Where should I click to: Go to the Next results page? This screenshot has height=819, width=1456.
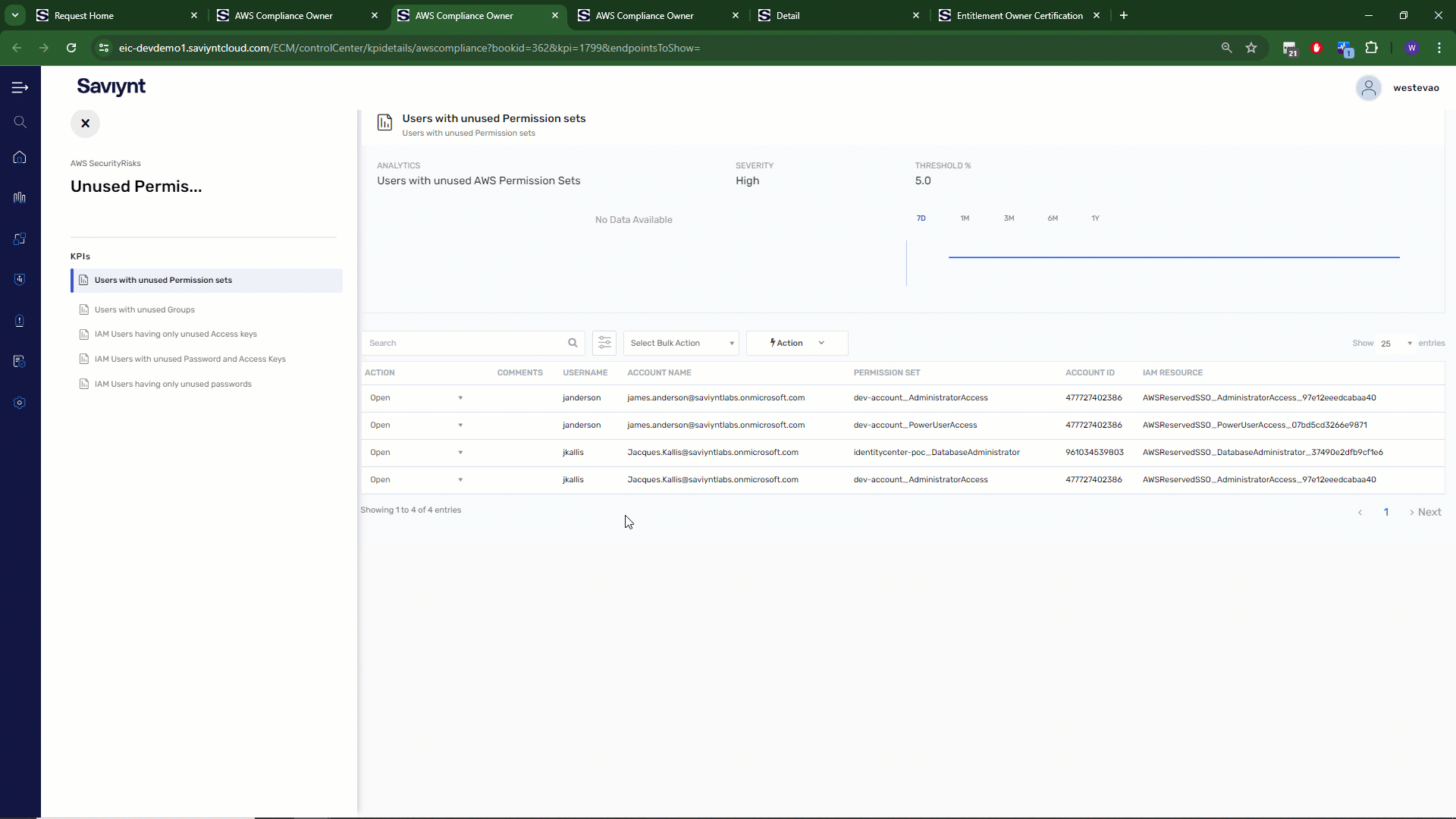[1426, 513]
